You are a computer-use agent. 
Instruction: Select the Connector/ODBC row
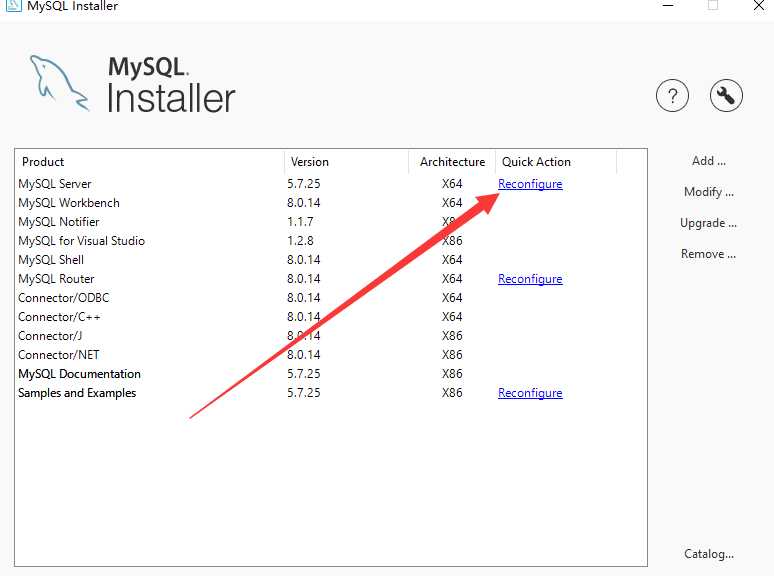[330, 298]
